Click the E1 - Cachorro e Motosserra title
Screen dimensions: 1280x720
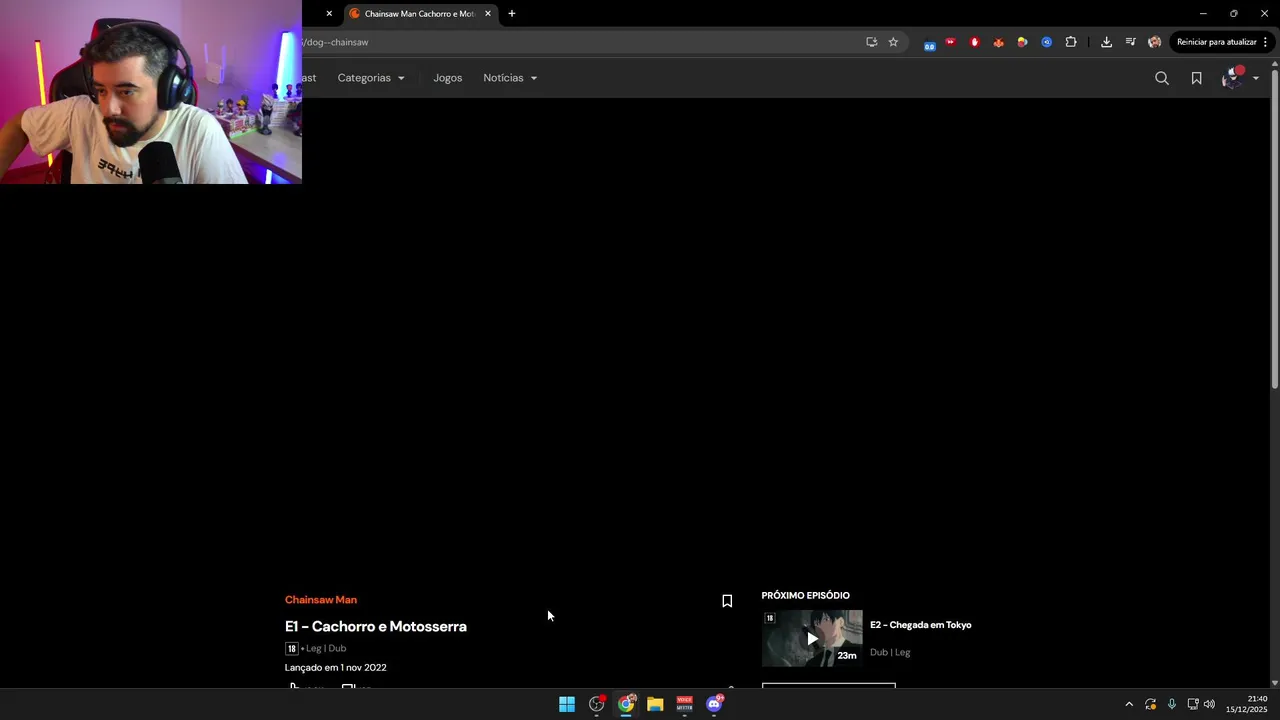coord(376,626)
